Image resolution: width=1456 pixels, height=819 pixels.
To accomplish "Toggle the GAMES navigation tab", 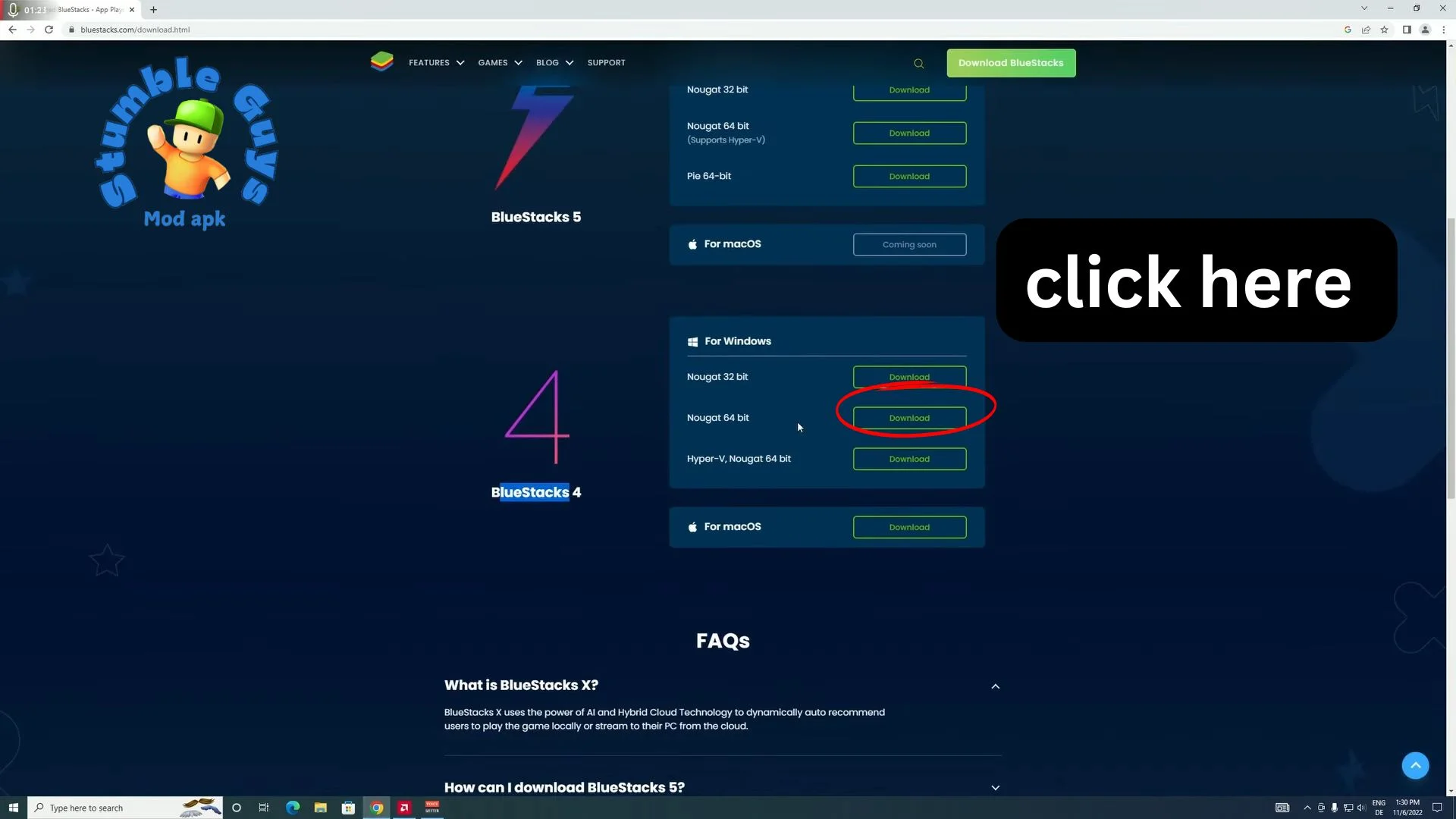I will tap(499, 62).
